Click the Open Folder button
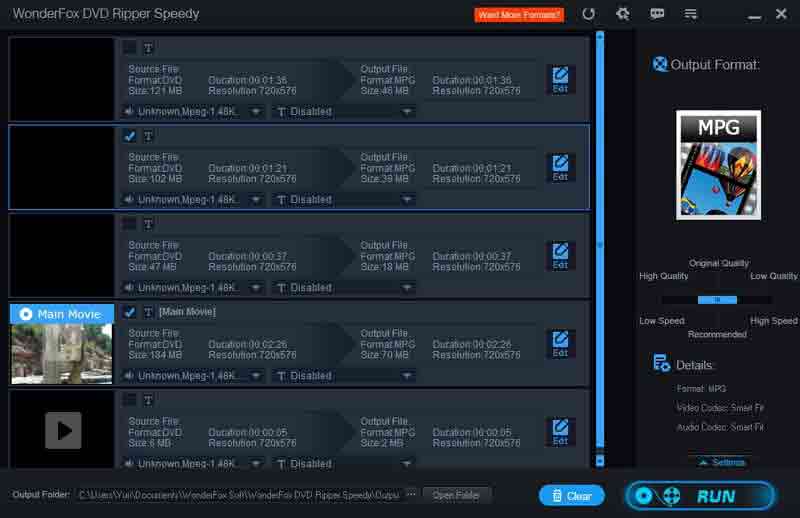 (x=456, y=495)
